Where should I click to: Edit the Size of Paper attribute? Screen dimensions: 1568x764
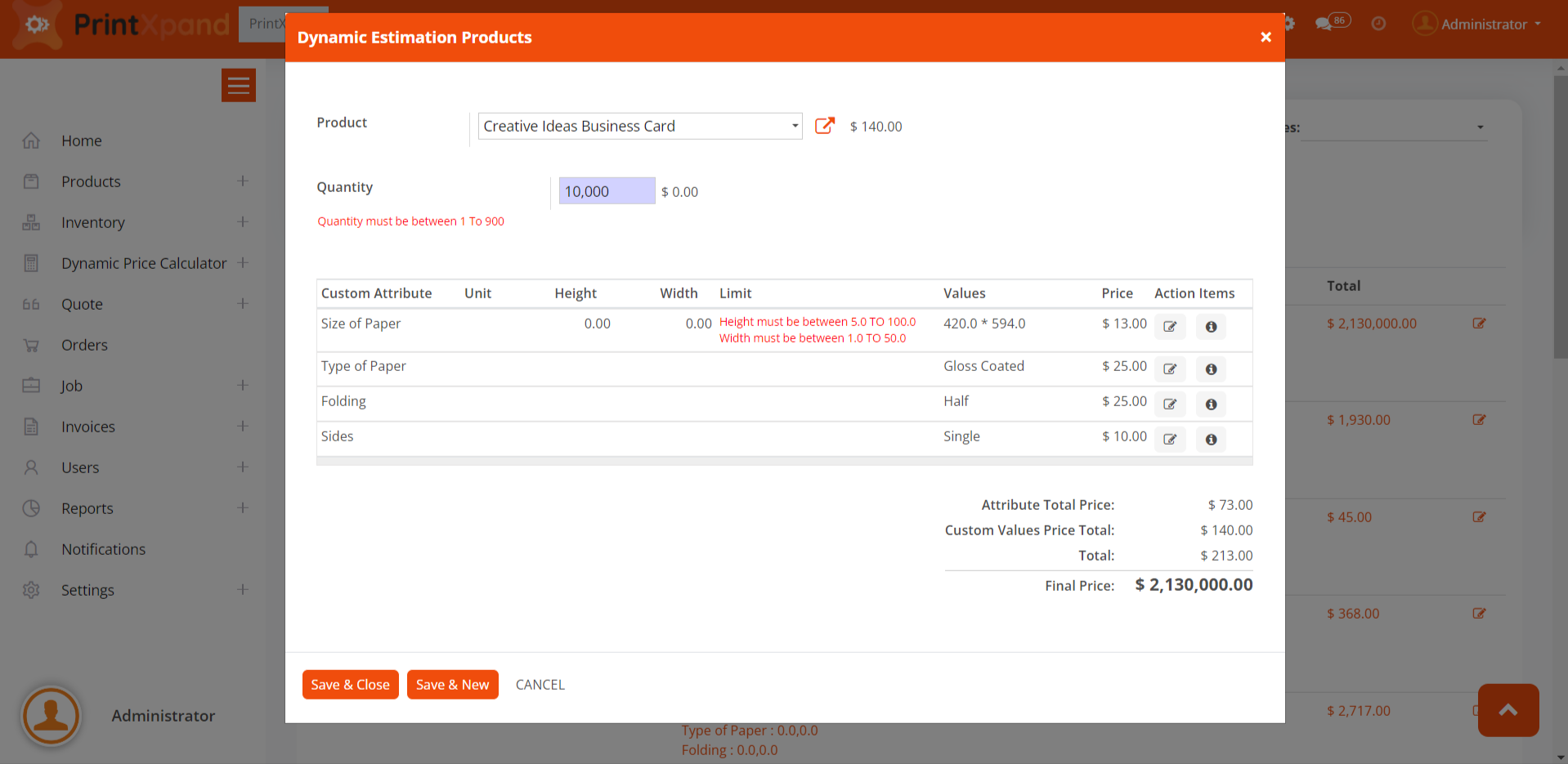pyautogui.click(x=1170, y=327)
